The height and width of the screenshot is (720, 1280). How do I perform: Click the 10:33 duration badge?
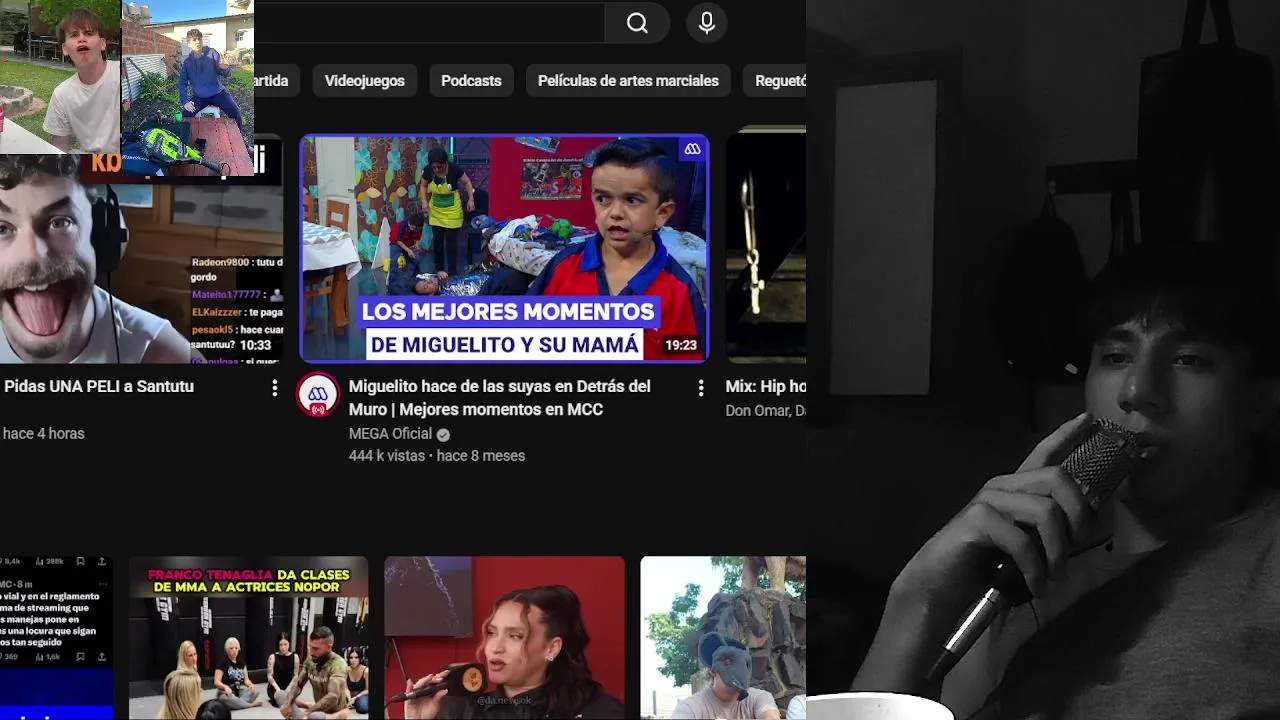[x=255, y=345]
